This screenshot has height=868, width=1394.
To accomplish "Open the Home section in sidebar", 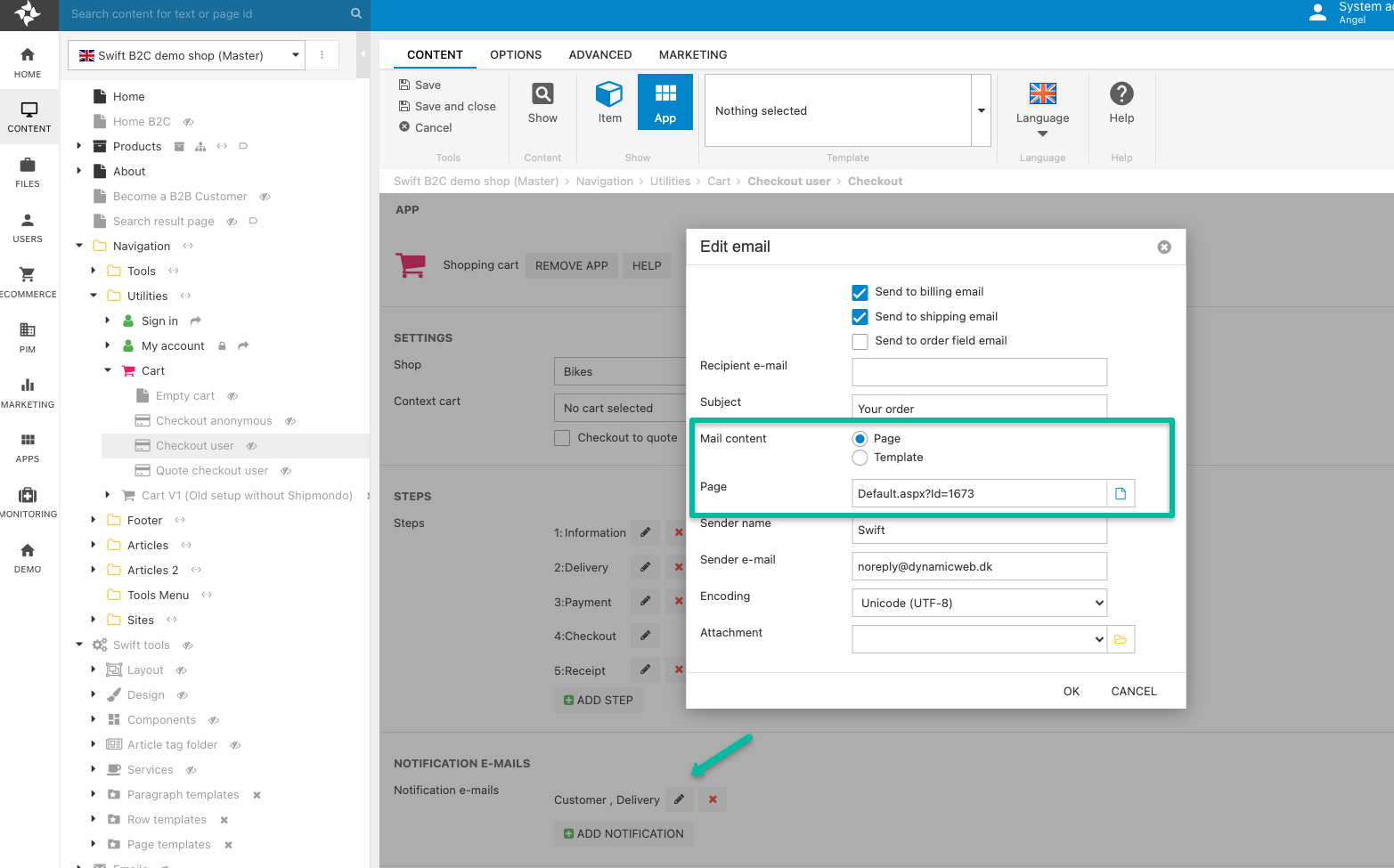I will point(28,62).
